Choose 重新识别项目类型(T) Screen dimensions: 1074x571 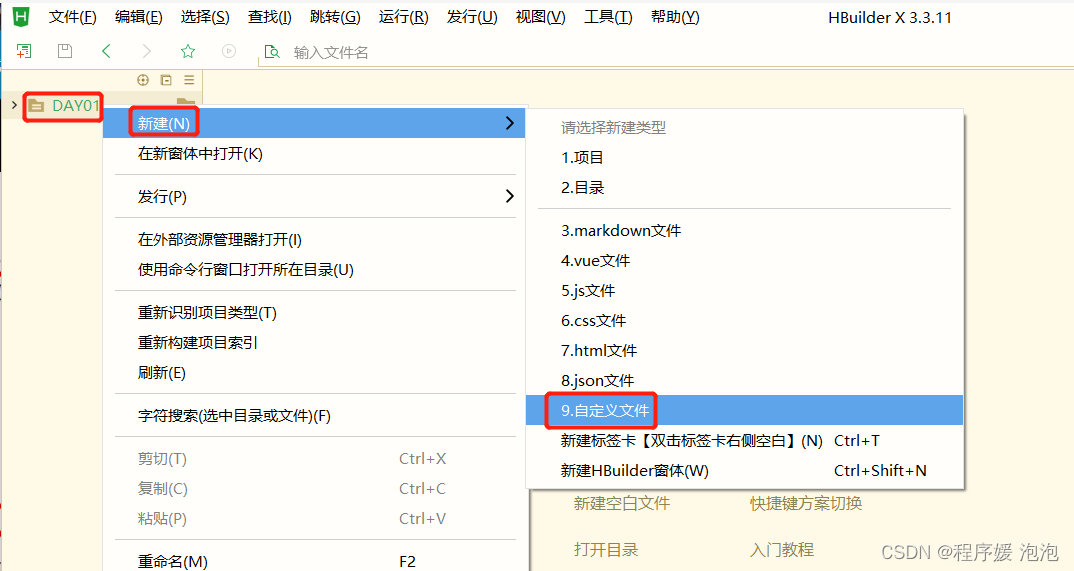[314, 313]
